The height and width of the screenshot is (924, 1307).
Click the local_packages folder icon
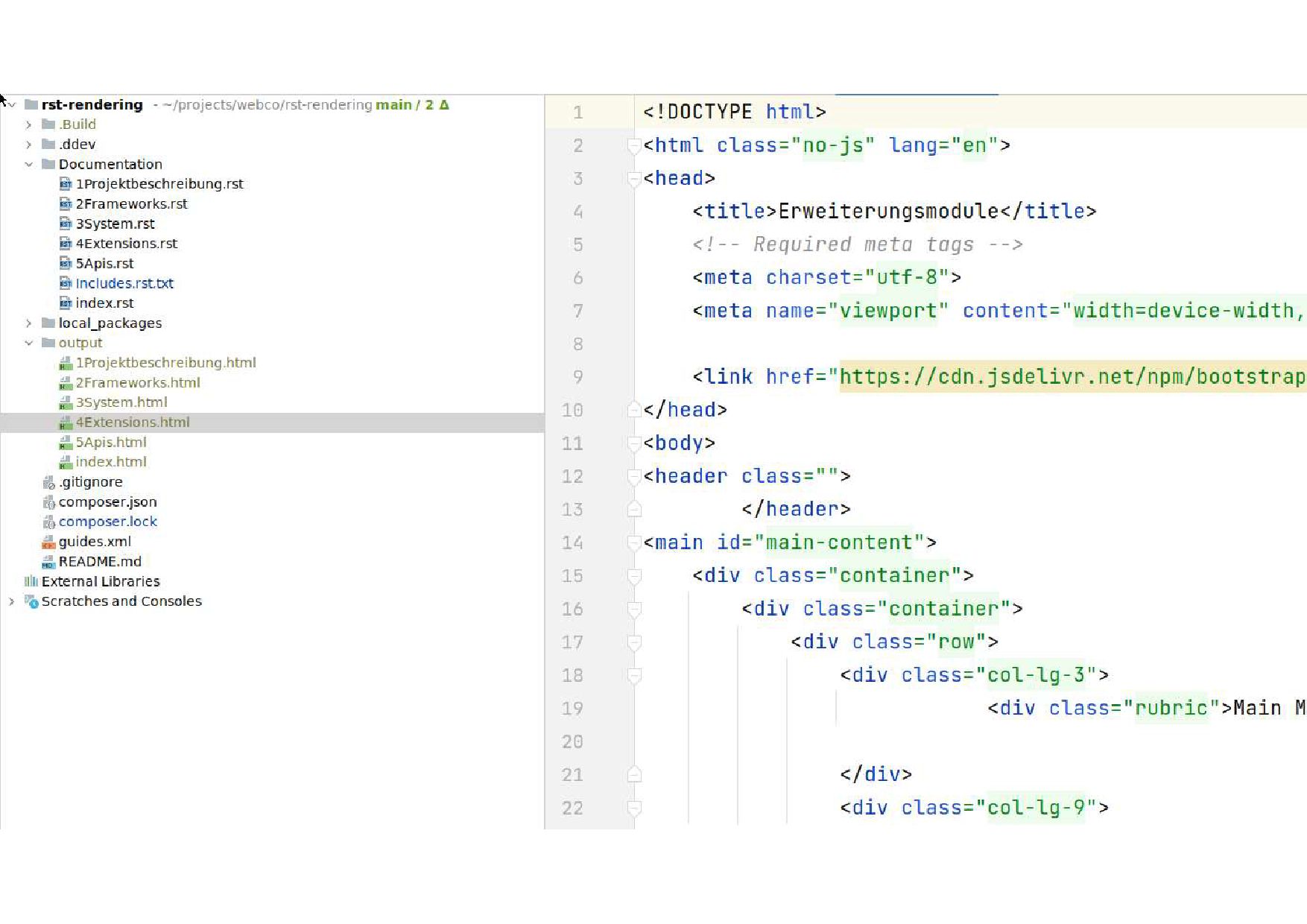click(48, 323)
